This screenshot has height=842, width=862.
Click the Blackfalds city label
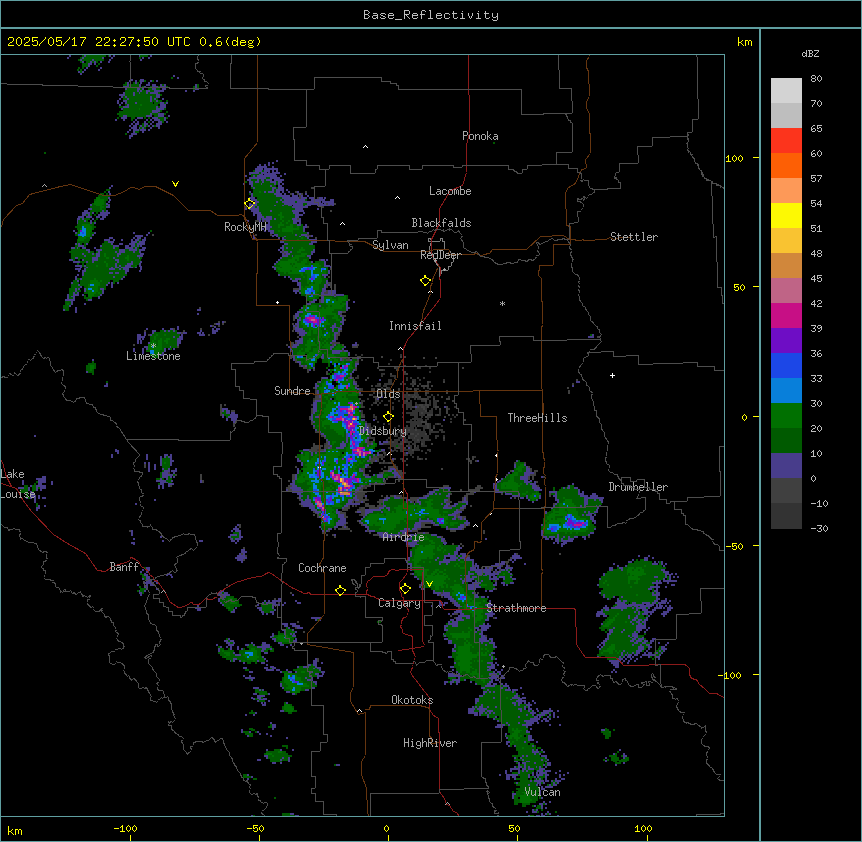click(441, 223)
